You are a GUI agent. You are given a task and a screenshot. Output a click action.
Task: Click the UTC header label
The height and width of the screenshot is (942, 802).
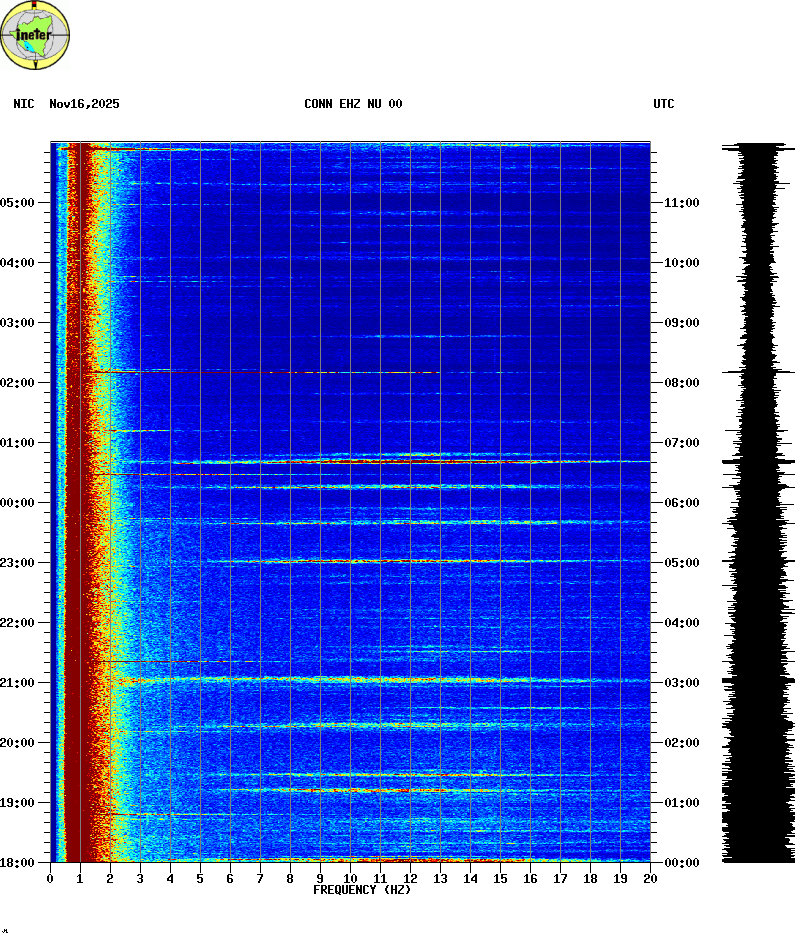664,104
